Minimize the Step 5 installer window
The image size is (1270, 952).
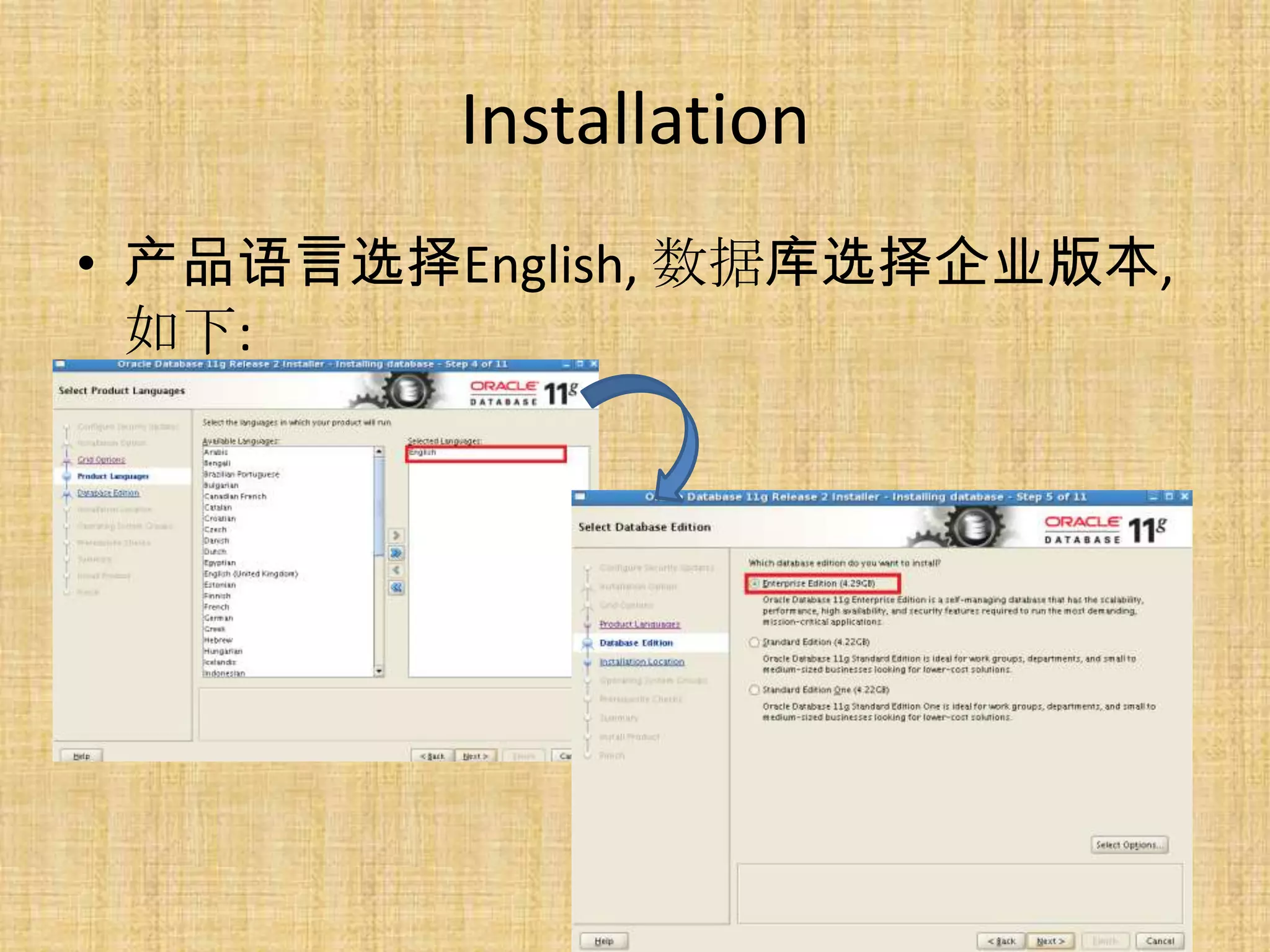[x=1153, y=496]
